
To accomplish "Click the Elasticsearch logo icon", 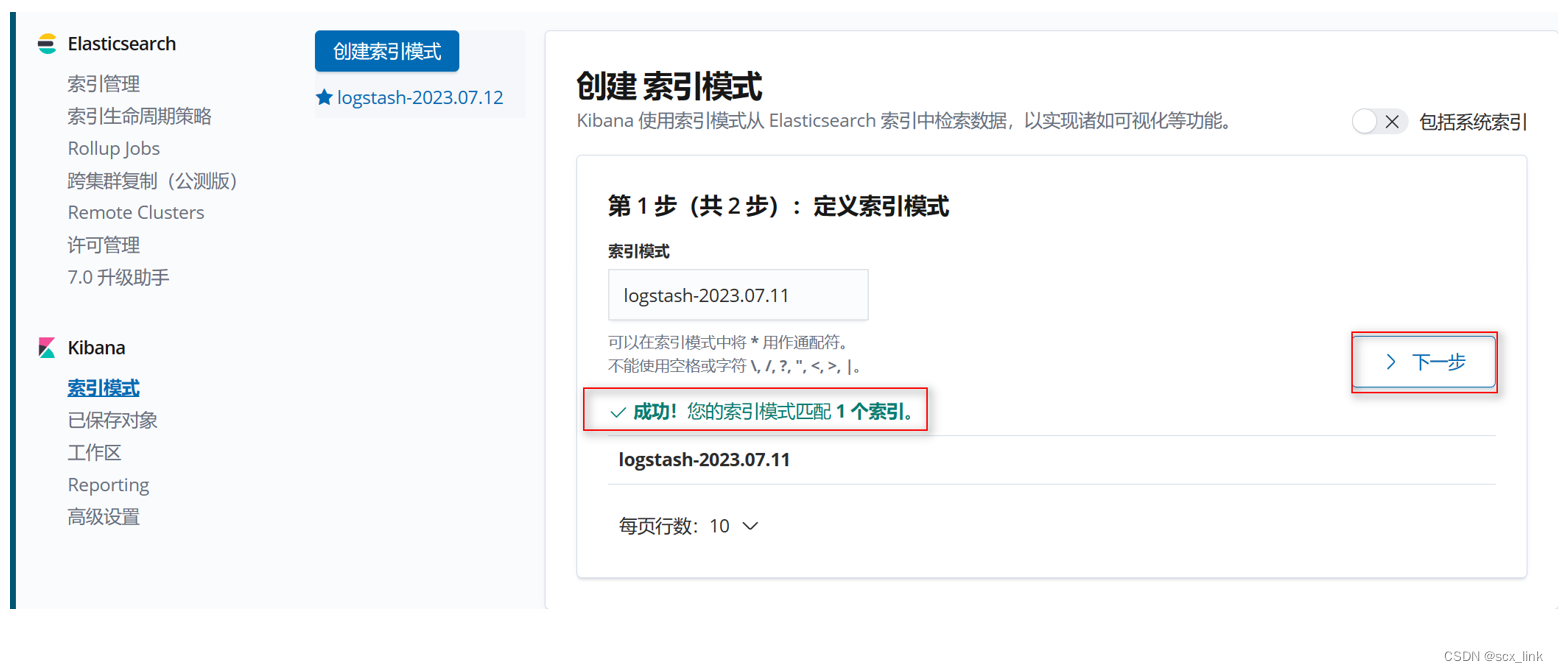I will (x=46, y=44).
